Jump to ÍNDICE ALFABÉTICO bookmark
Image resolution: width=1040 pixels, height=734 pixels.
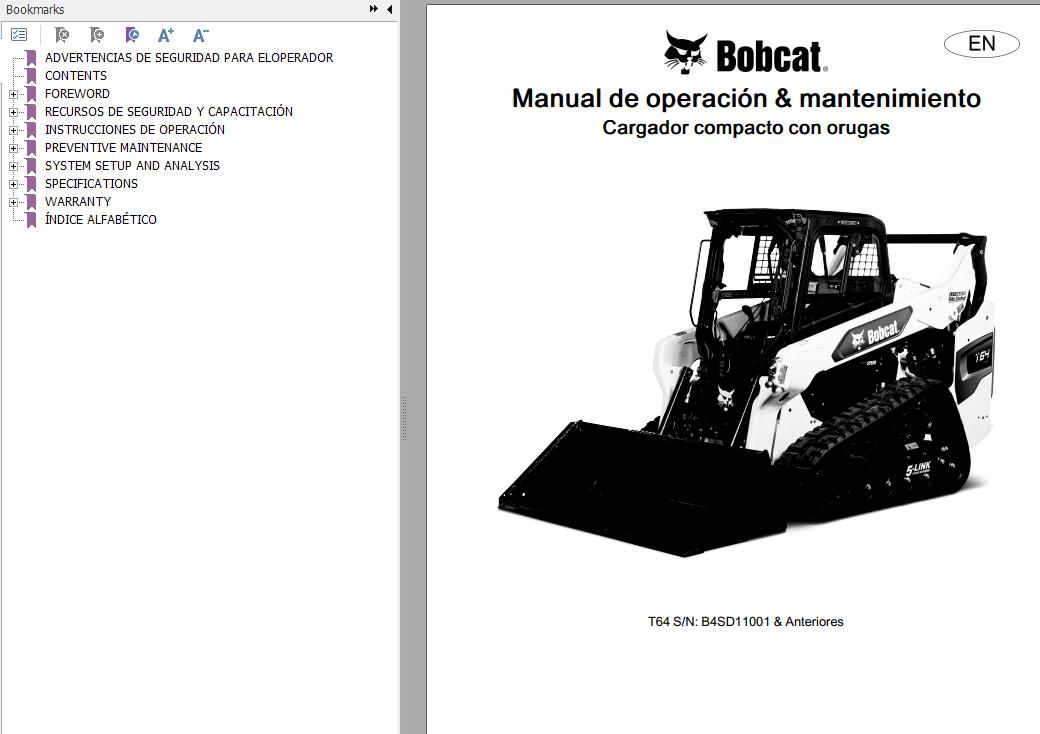click(101, 219)
